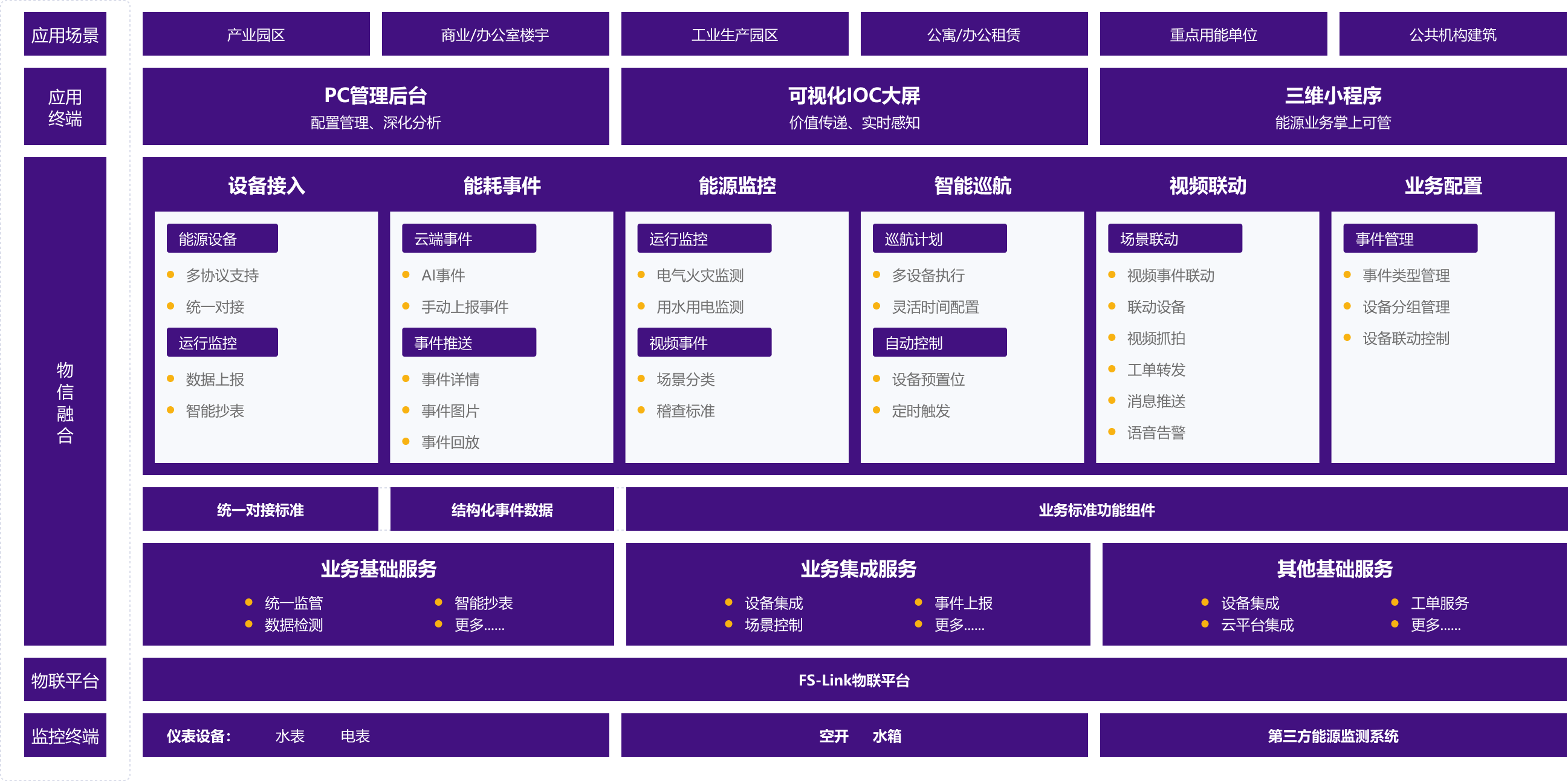Screen dimensions: 1568x781
Task: Click the FS-Link物联平台 bar
Action: click(x=854, y=679)
